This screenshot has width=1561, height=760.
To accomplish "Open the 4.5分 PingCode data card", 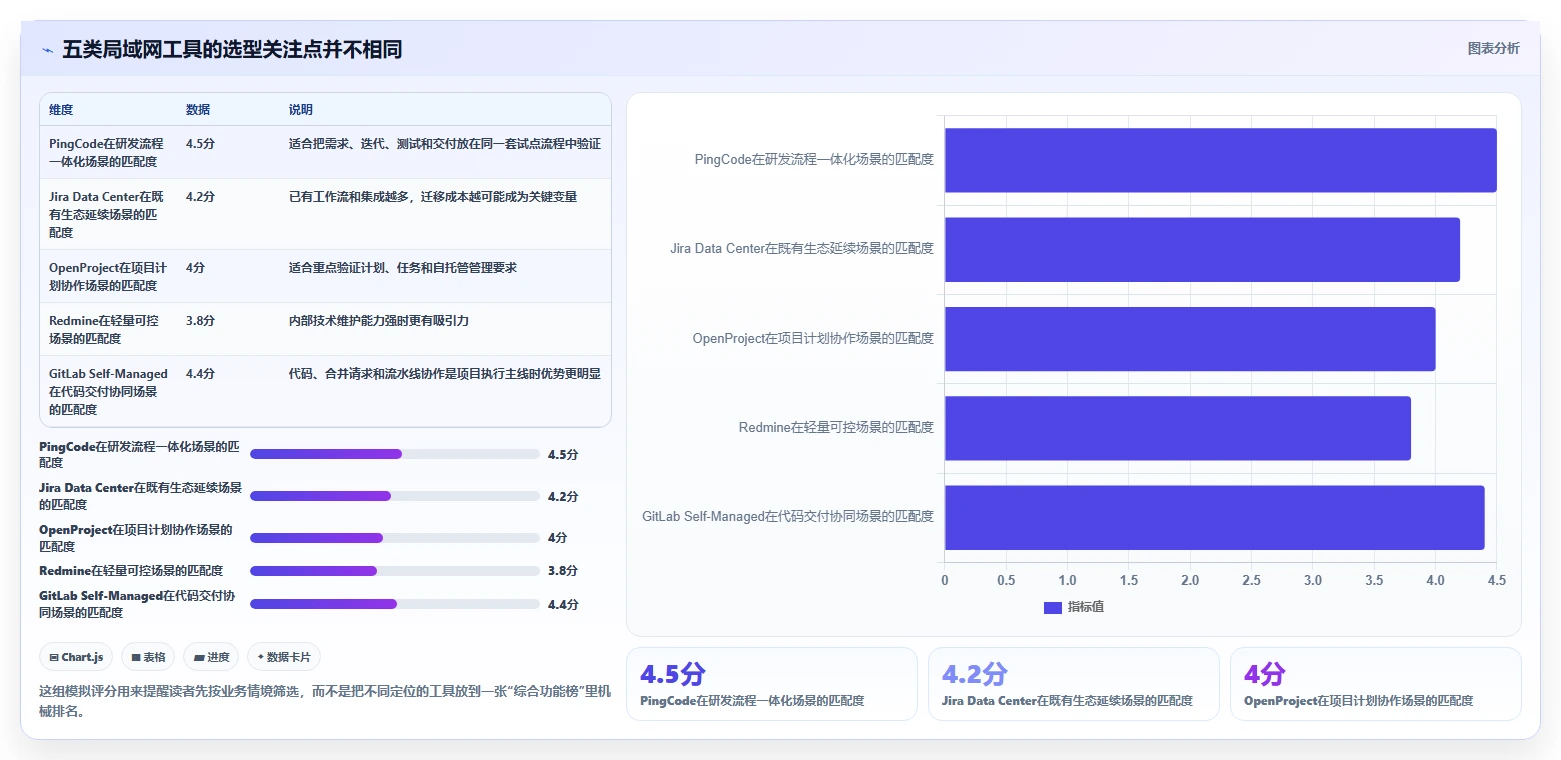I will (771, 684).
